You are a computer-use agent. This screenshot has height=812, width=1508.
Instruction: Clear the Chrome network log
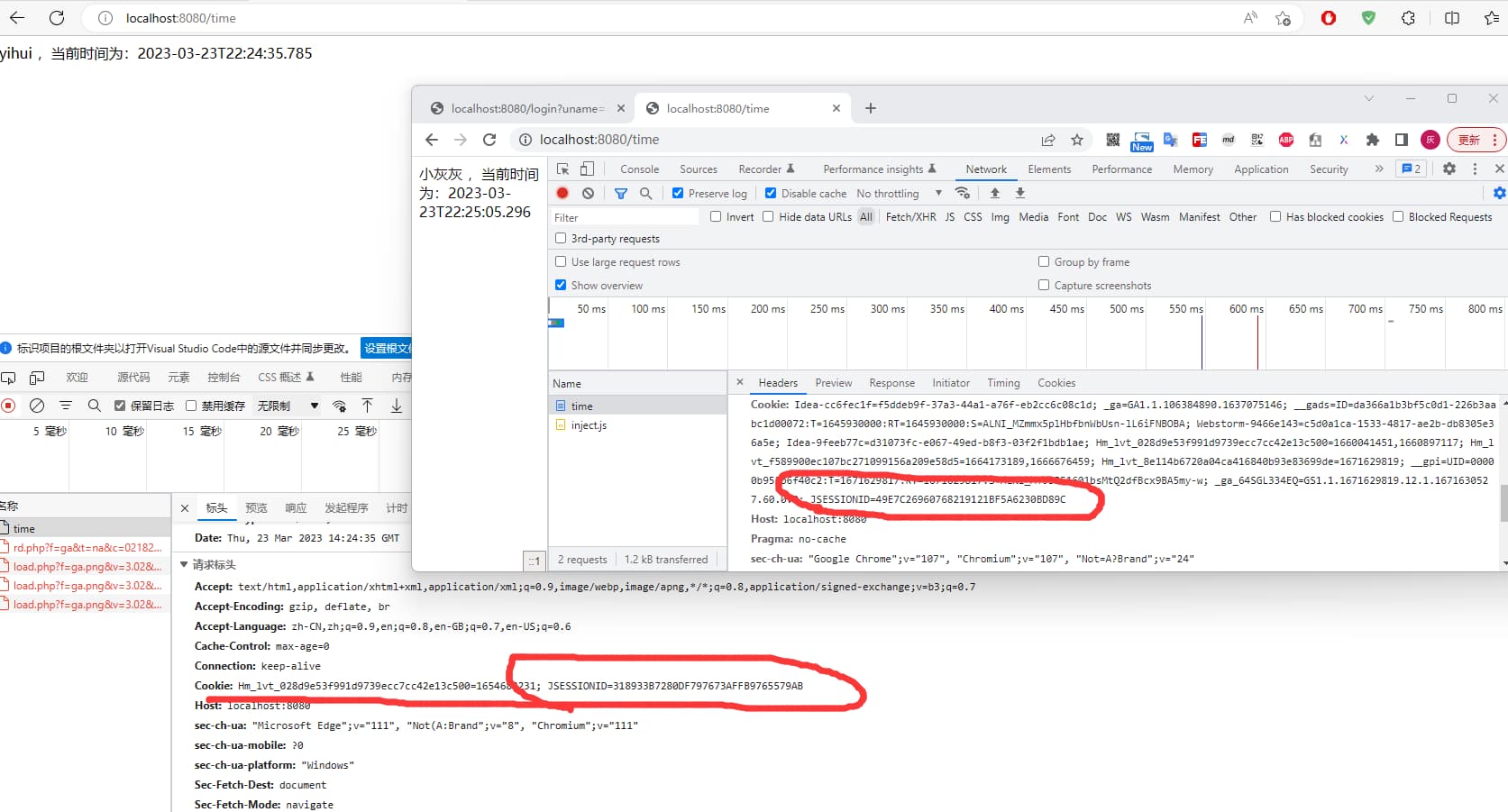[x=588, y=193]
